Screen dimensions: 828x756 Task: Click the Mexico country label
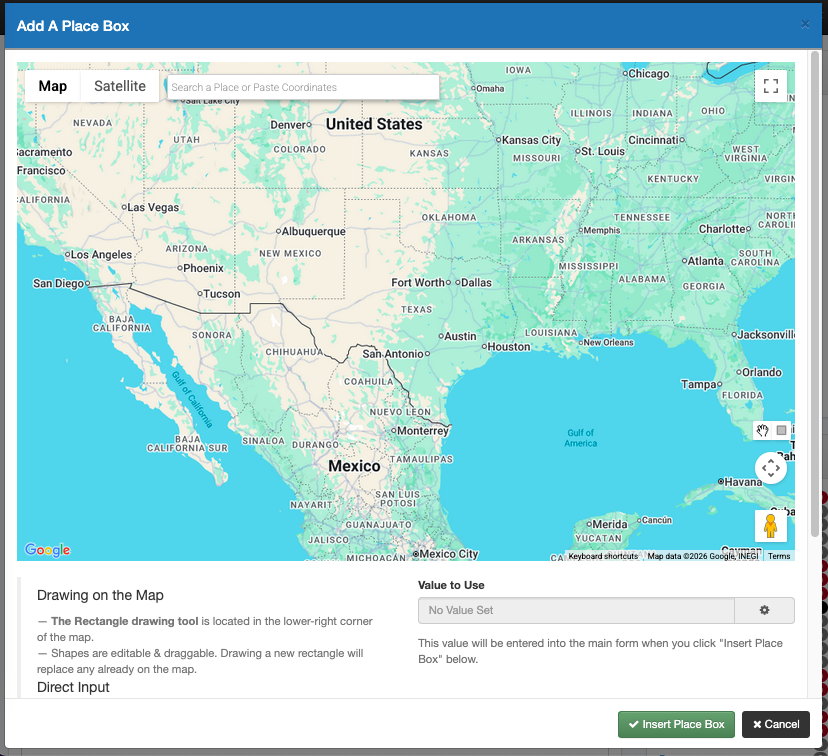[354, 466]
